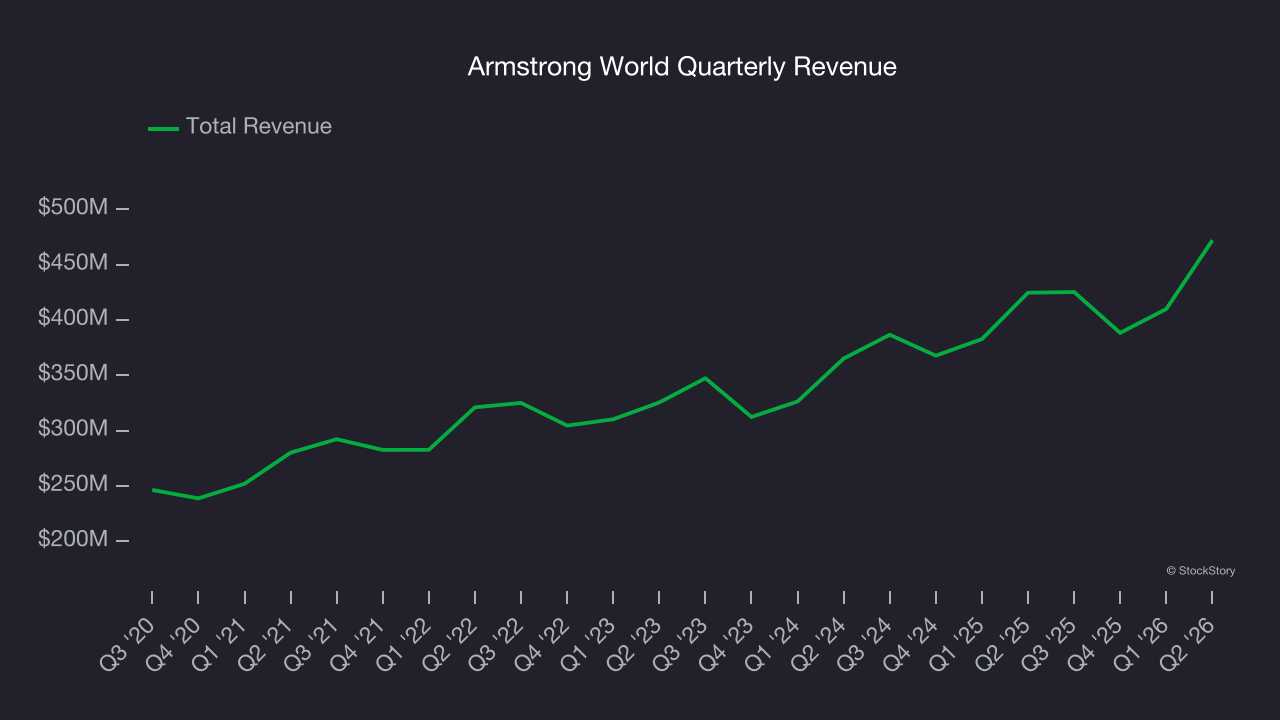Click the Q4 '24 x-axis label
The image size is (1280, 720).
[x=910, y=644]
